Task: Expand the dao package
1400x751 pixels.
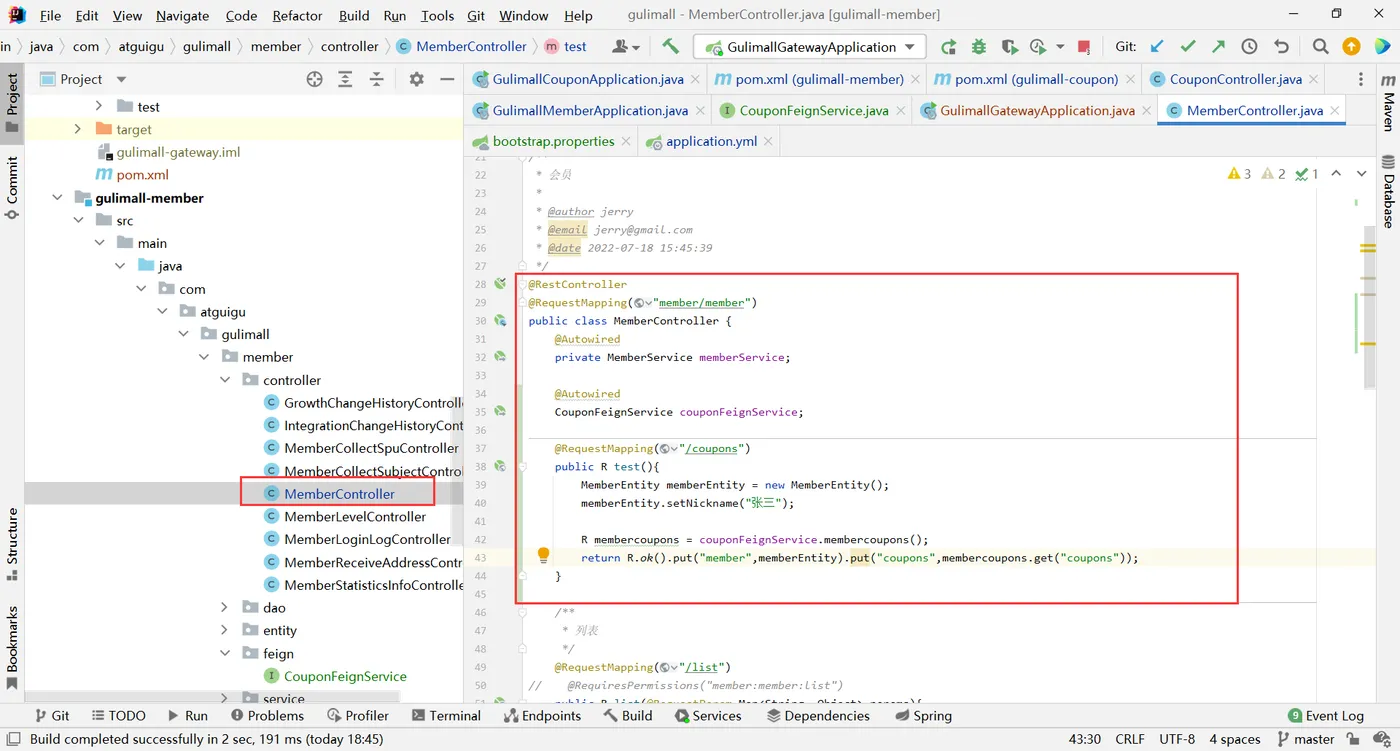Action: 225,607
